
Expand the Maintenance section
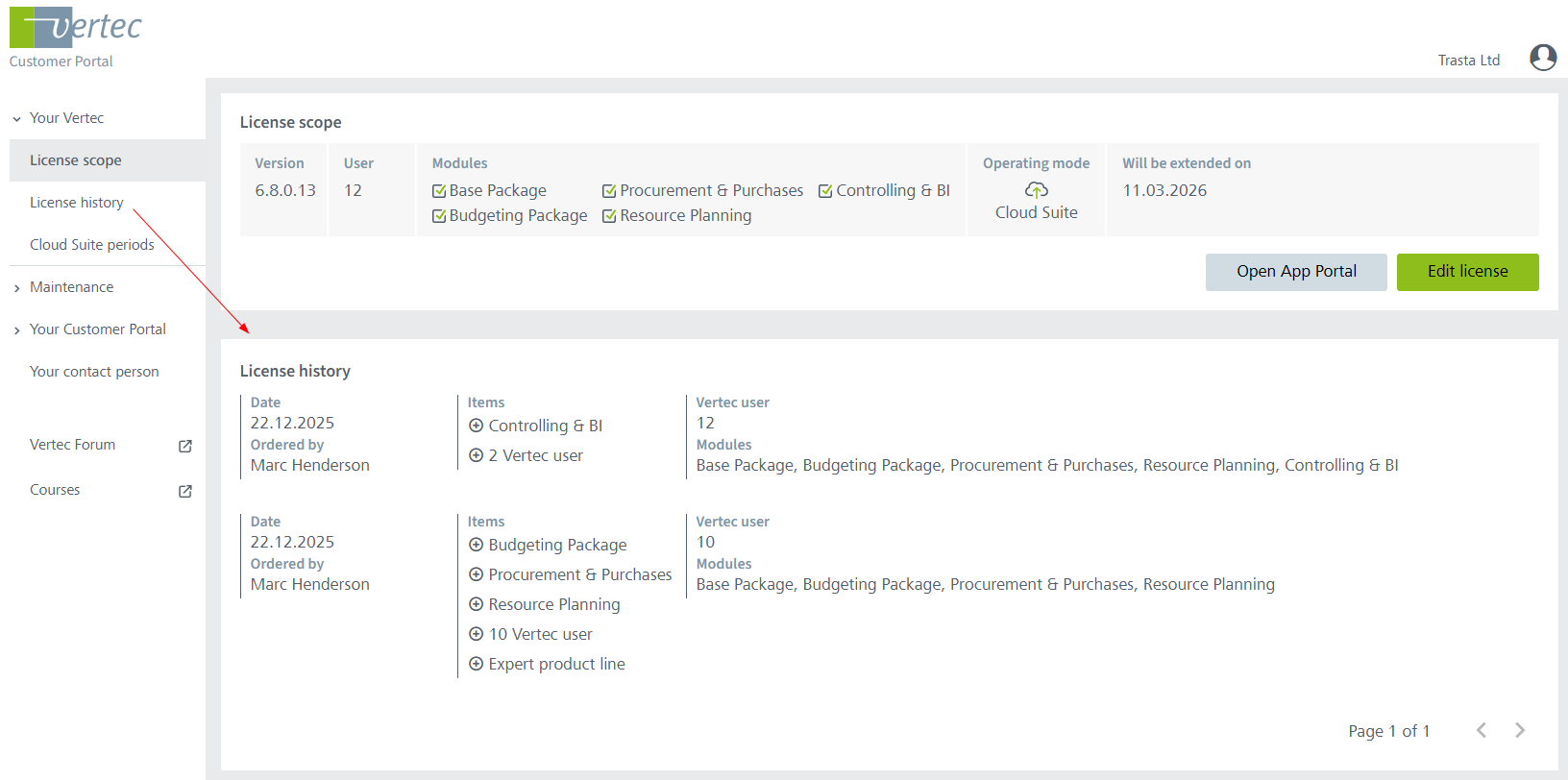[x=17, y=288]
